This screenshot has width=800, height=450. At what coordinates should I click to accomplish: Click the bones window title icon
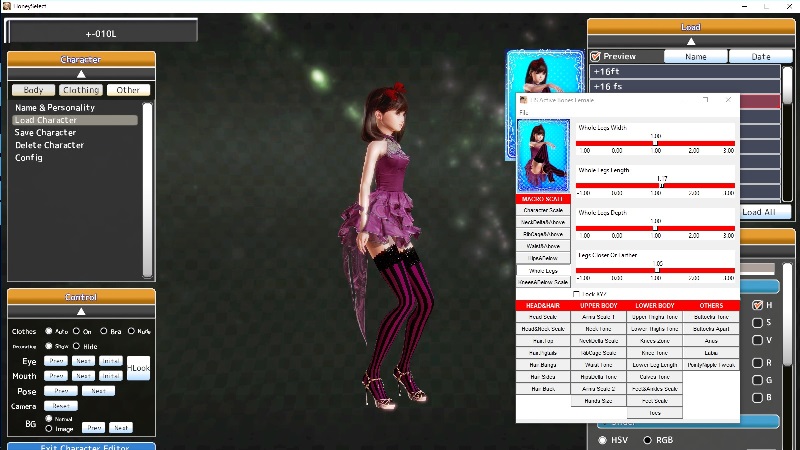522,100
